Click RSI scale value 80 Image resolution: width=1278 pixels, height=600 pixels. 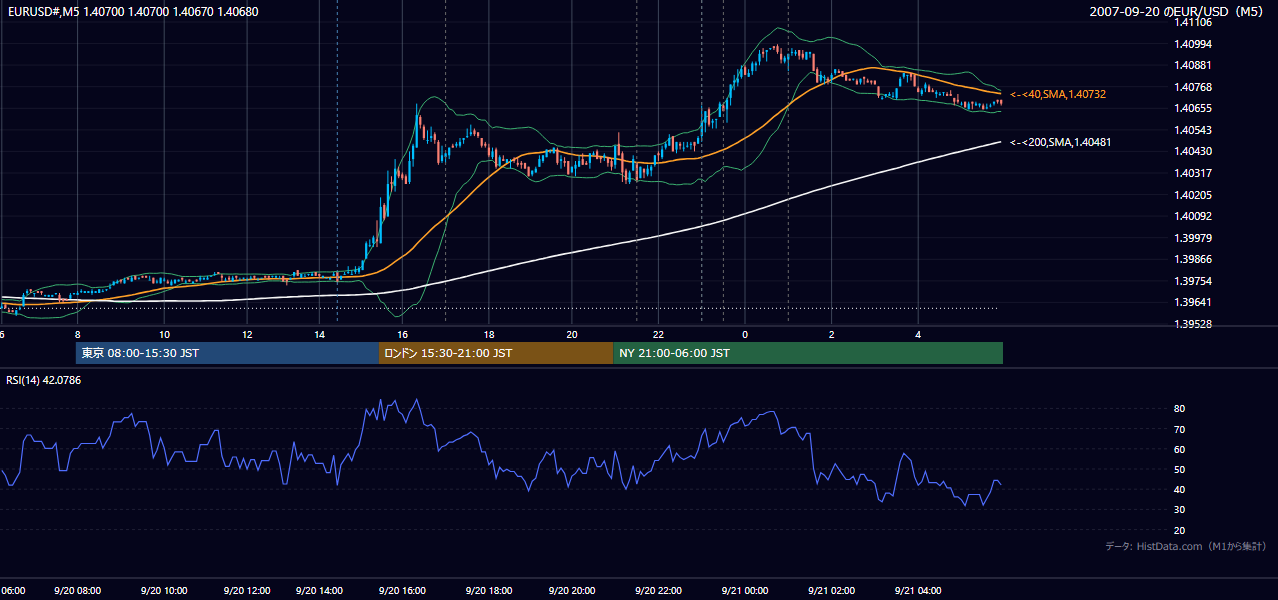pos(1180,409)
